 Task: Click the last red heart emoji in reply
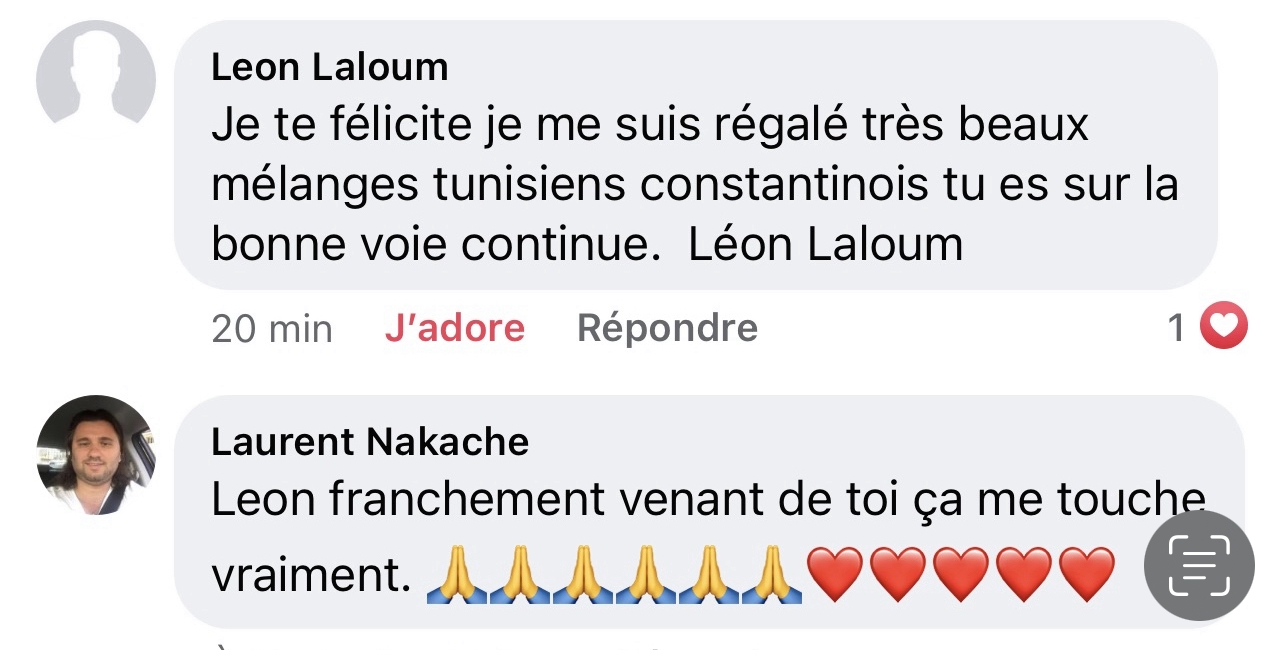1086,575
